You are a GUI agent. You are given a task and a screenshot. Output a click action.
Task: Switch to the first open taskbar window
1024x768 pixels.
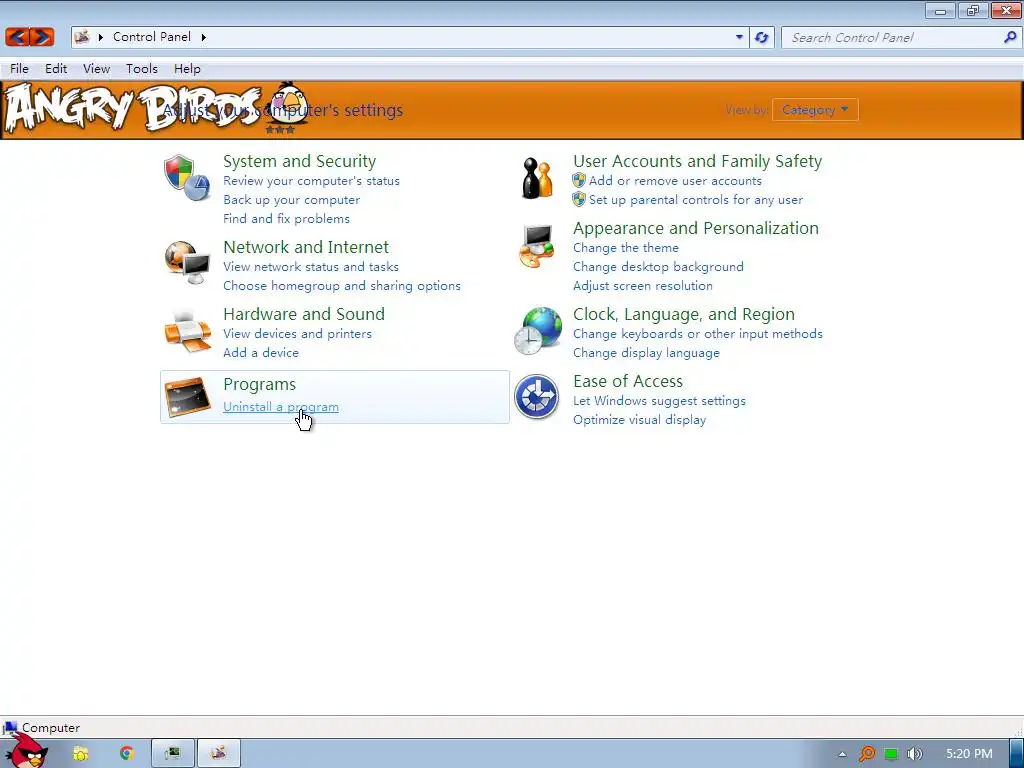[172, 754]
